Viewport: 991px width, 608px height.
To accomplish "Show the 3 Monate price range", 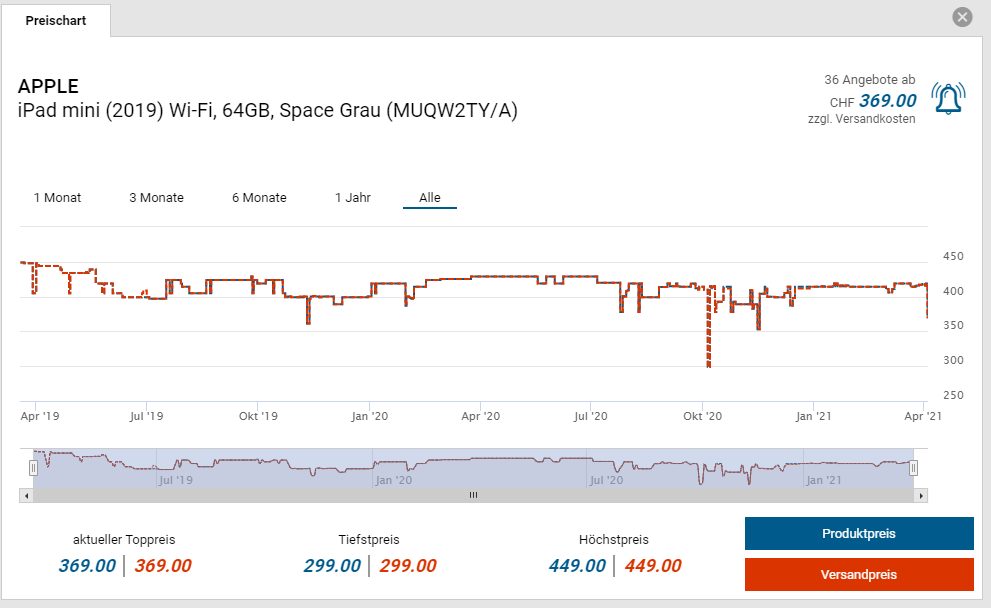I will pos(156,198).
